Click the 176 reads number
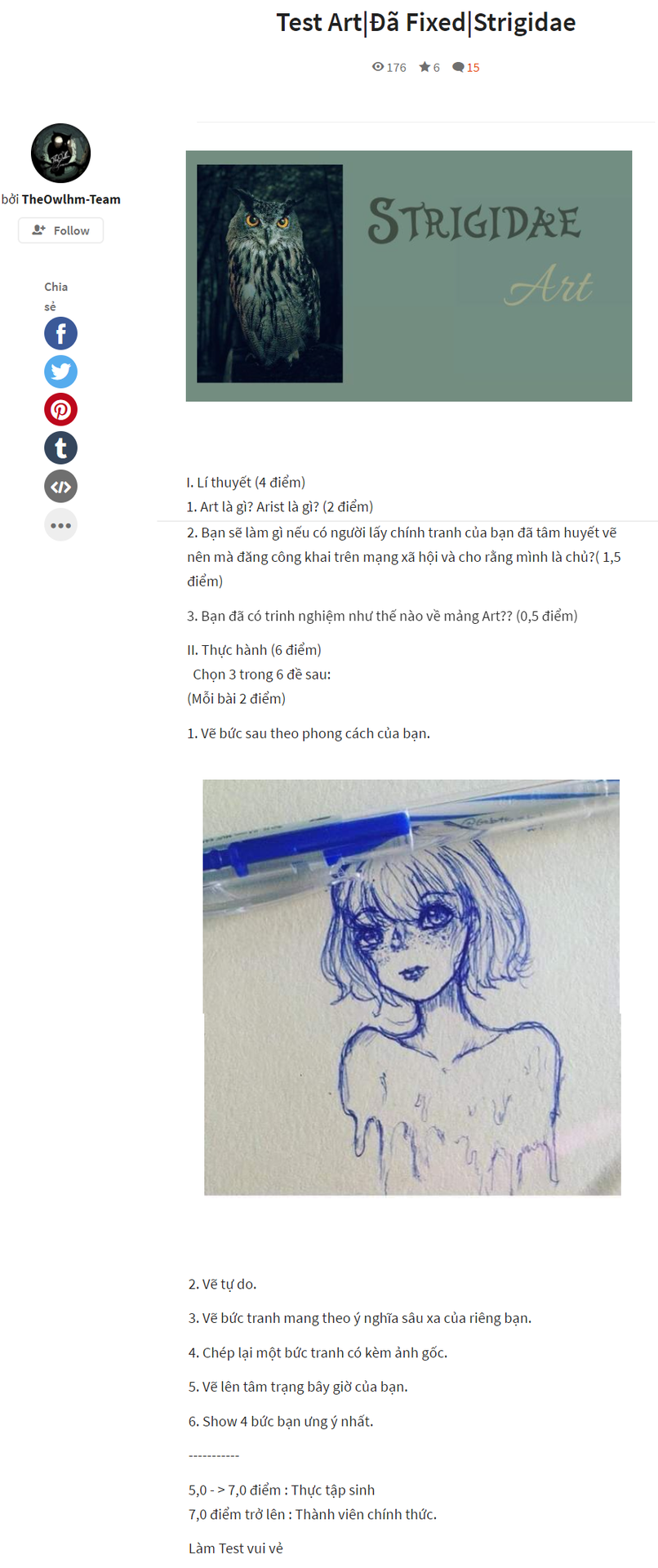Screen dimensions: 658x1568 tap(397, 68)
